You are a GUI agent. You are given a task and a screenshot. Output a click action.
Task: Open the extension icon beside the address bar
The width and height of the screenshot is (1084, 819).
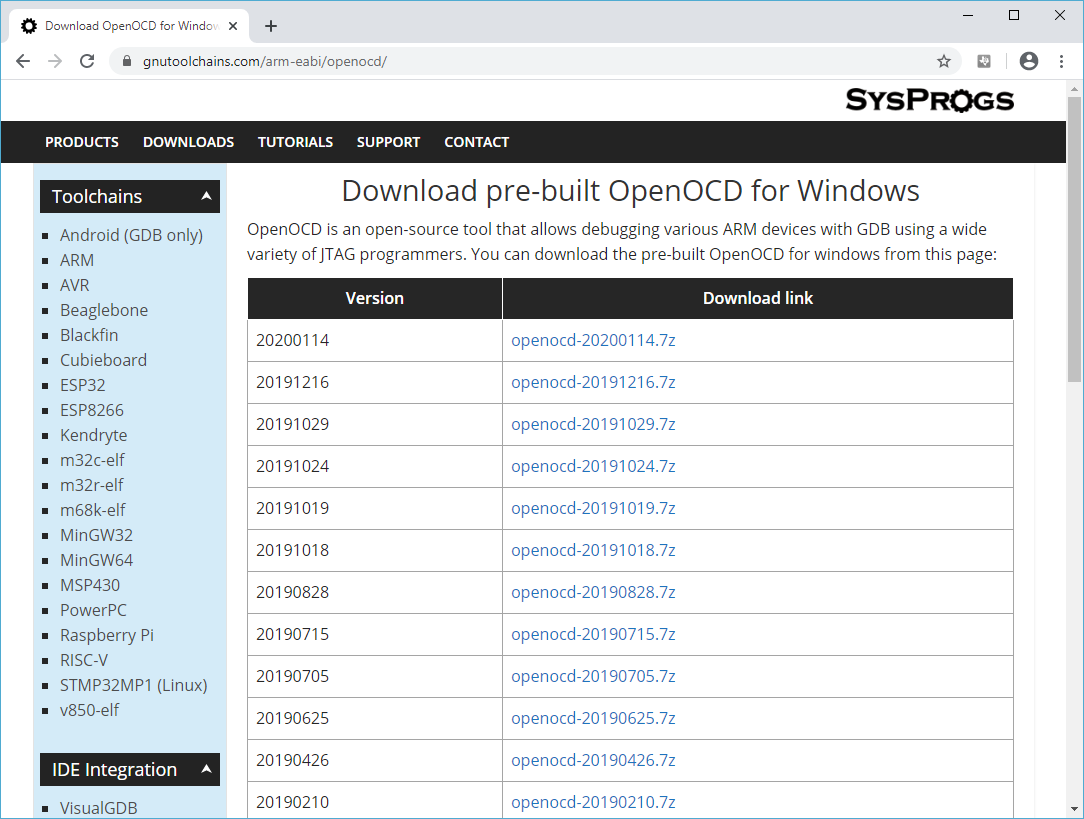point(983,61)
